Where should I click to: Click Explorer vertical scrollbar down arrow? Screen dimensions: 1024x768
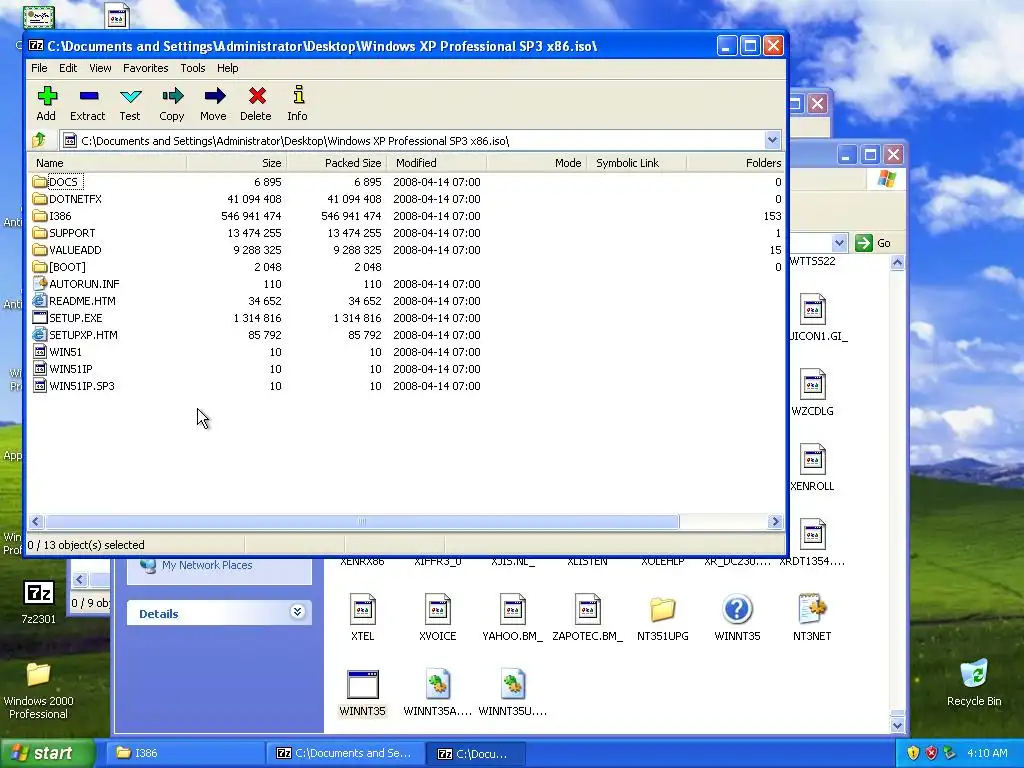[x=897, y=725]
